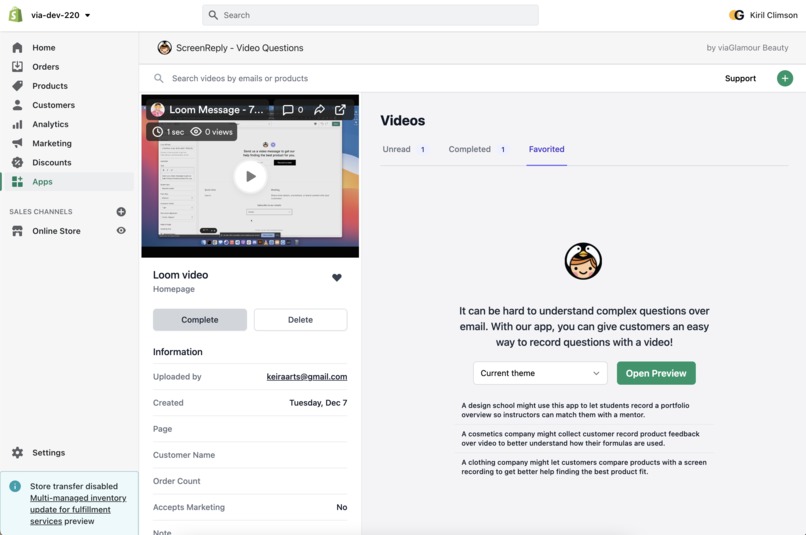Click by viaGlamour Beauty text
This screenshot has height=535, width=806.
(747, 48)
